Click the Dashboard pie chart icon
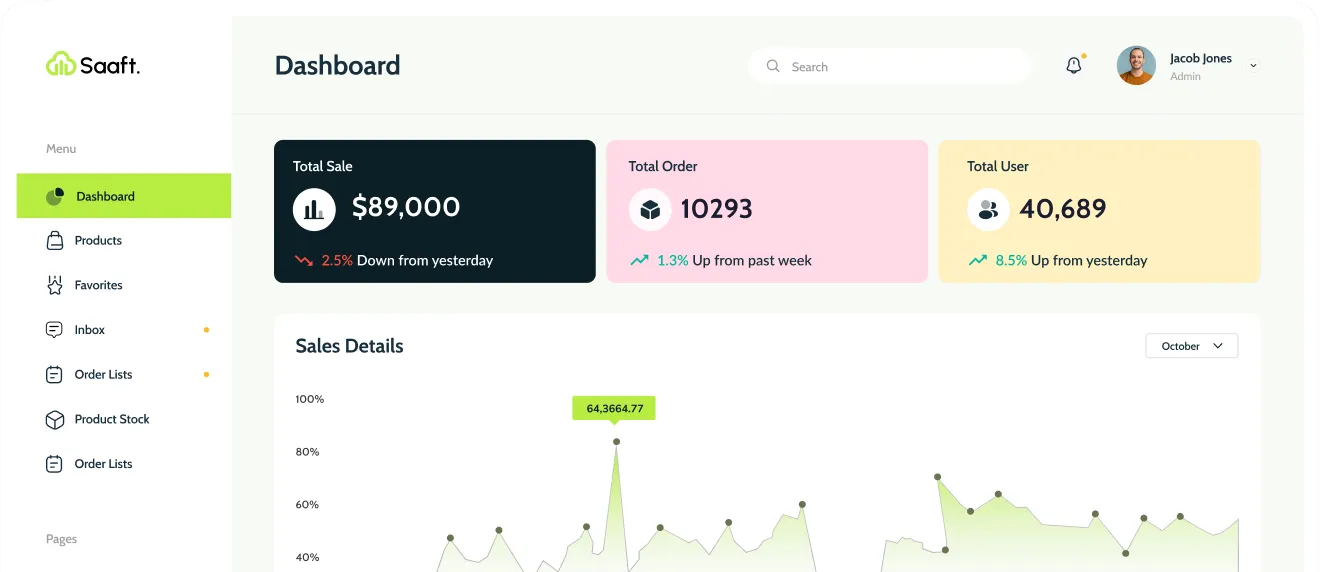The width and height of the screenshot is (1320, 572). 55,196
